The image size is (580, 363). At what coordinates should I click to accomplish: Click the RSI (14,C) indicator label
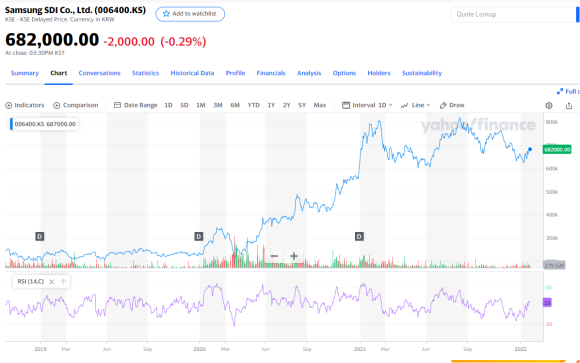[31, 282]
